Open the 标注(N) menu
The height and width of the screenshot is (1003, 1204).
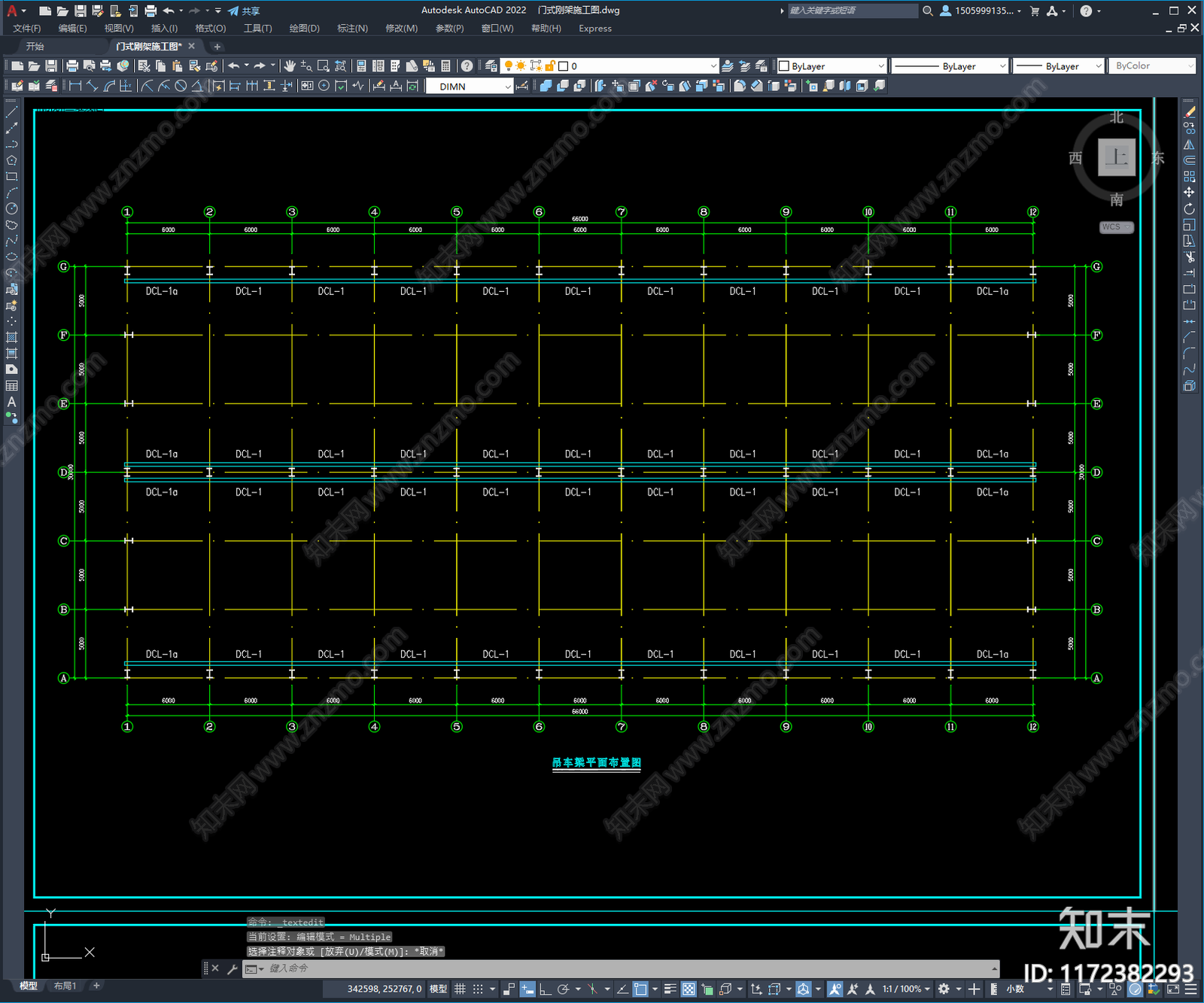353,29
